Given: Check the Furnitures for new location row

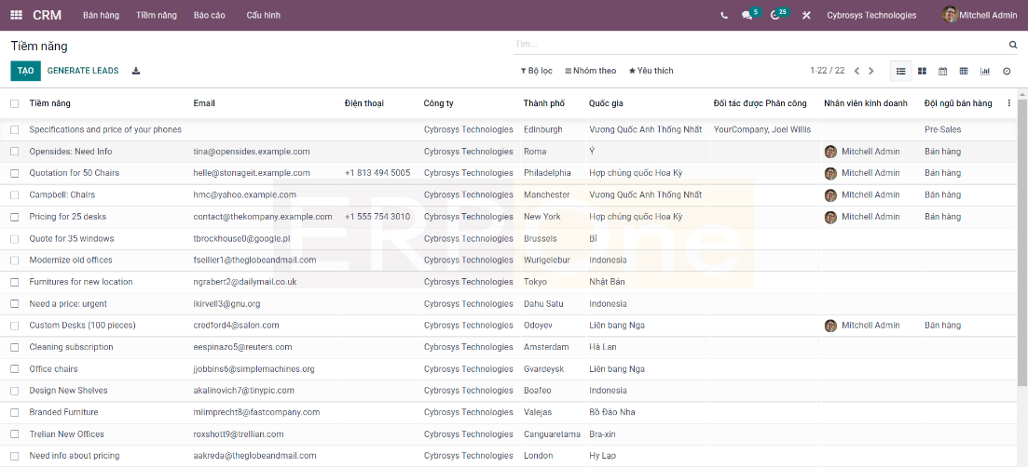Looking at the screenshot, I should click(14, 282).
